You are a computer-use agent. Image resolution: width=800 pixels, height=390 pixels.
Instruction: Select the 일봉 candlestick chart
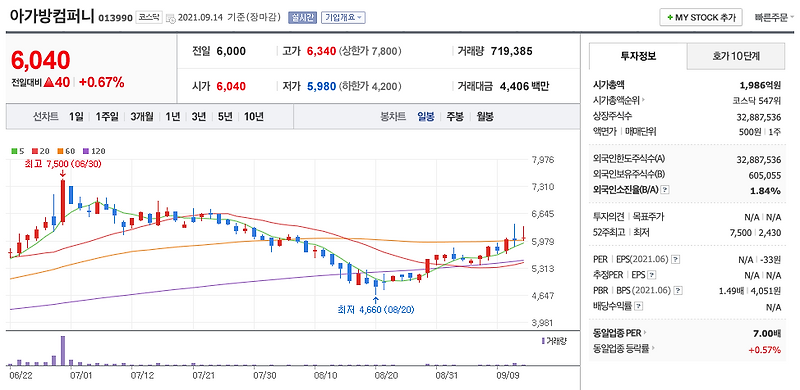426,117
